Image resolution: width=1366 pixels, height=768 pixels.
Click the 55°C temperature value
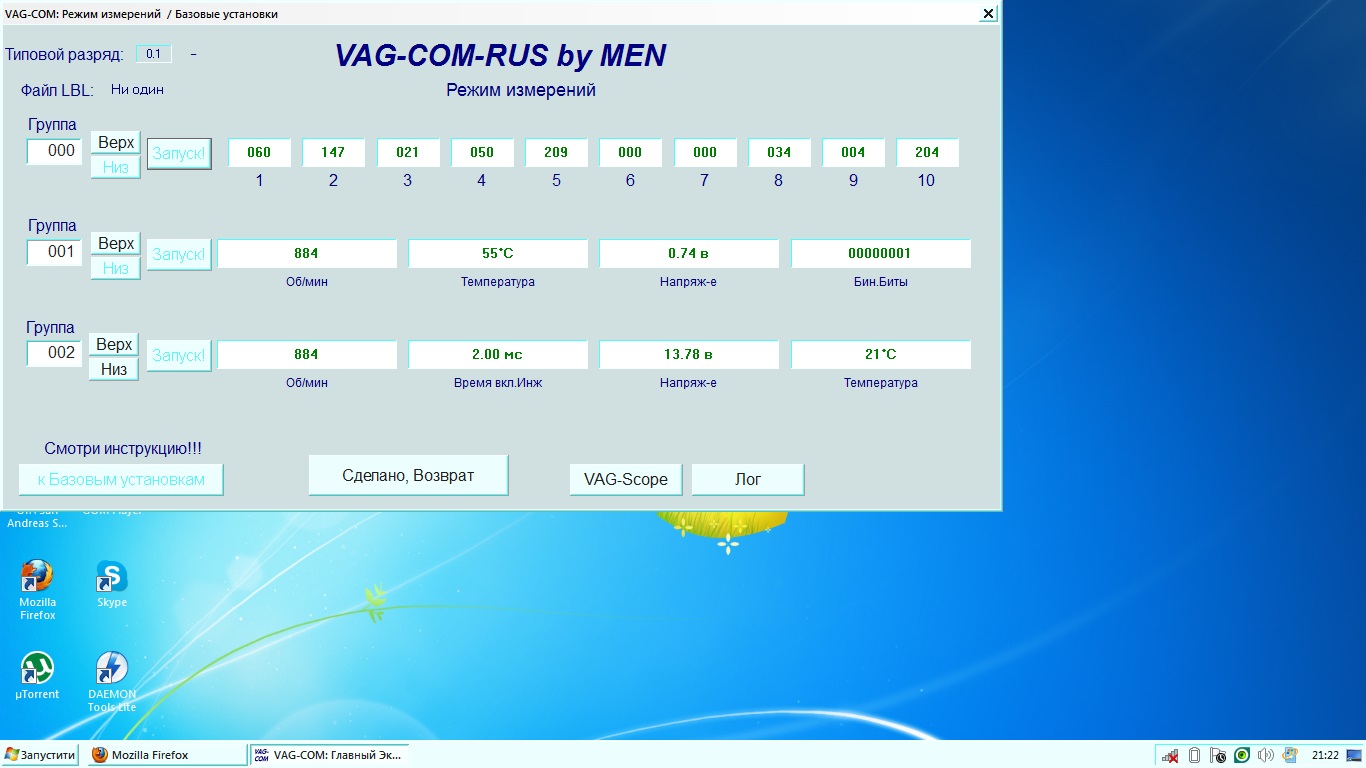click(x=498, y=253)
